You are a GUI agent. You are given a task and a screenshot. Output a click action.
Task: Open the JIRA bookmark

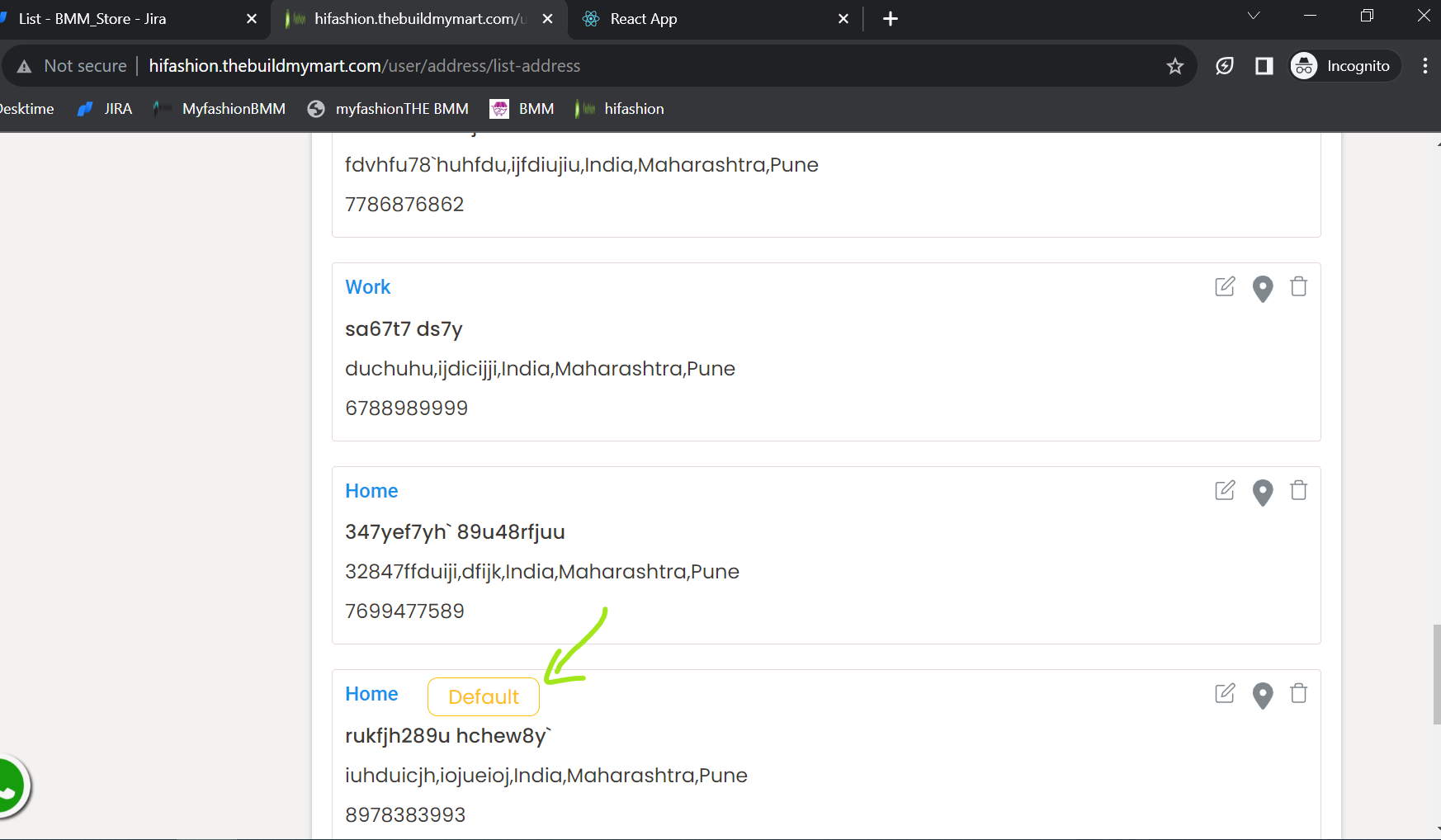(x=105, y=109)
